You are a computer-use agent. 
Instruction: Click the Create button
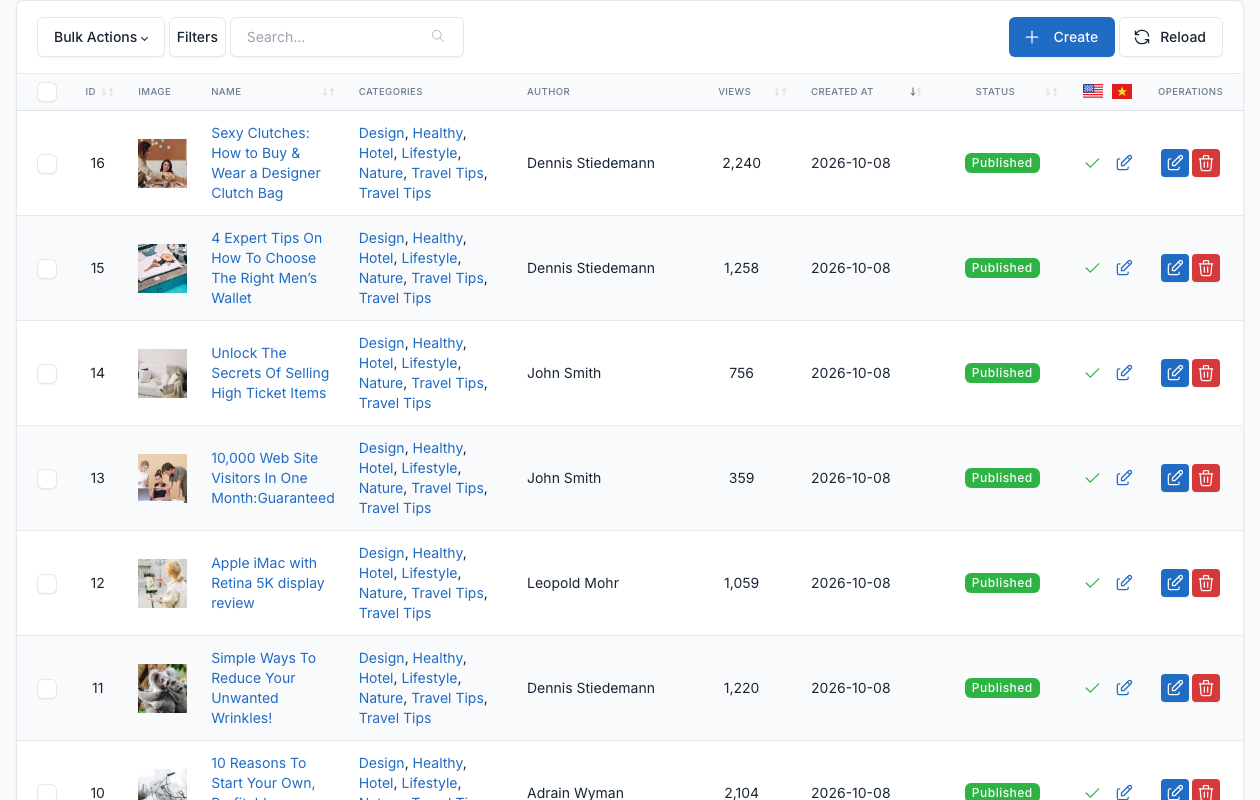click(x=1062, y=37)
